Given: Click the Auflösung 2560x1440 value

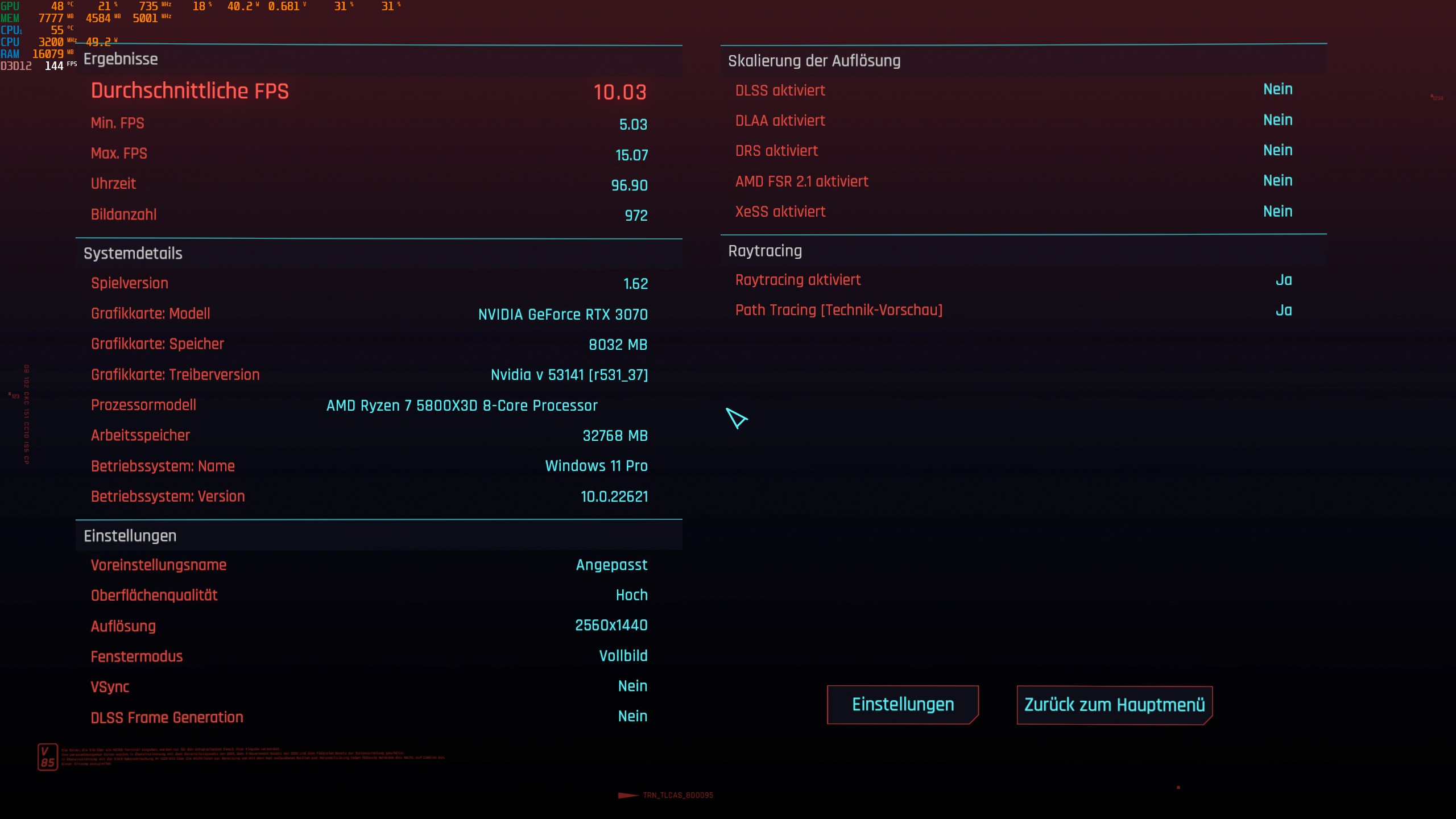Looking at the screenshot, I should coord(611,625).
